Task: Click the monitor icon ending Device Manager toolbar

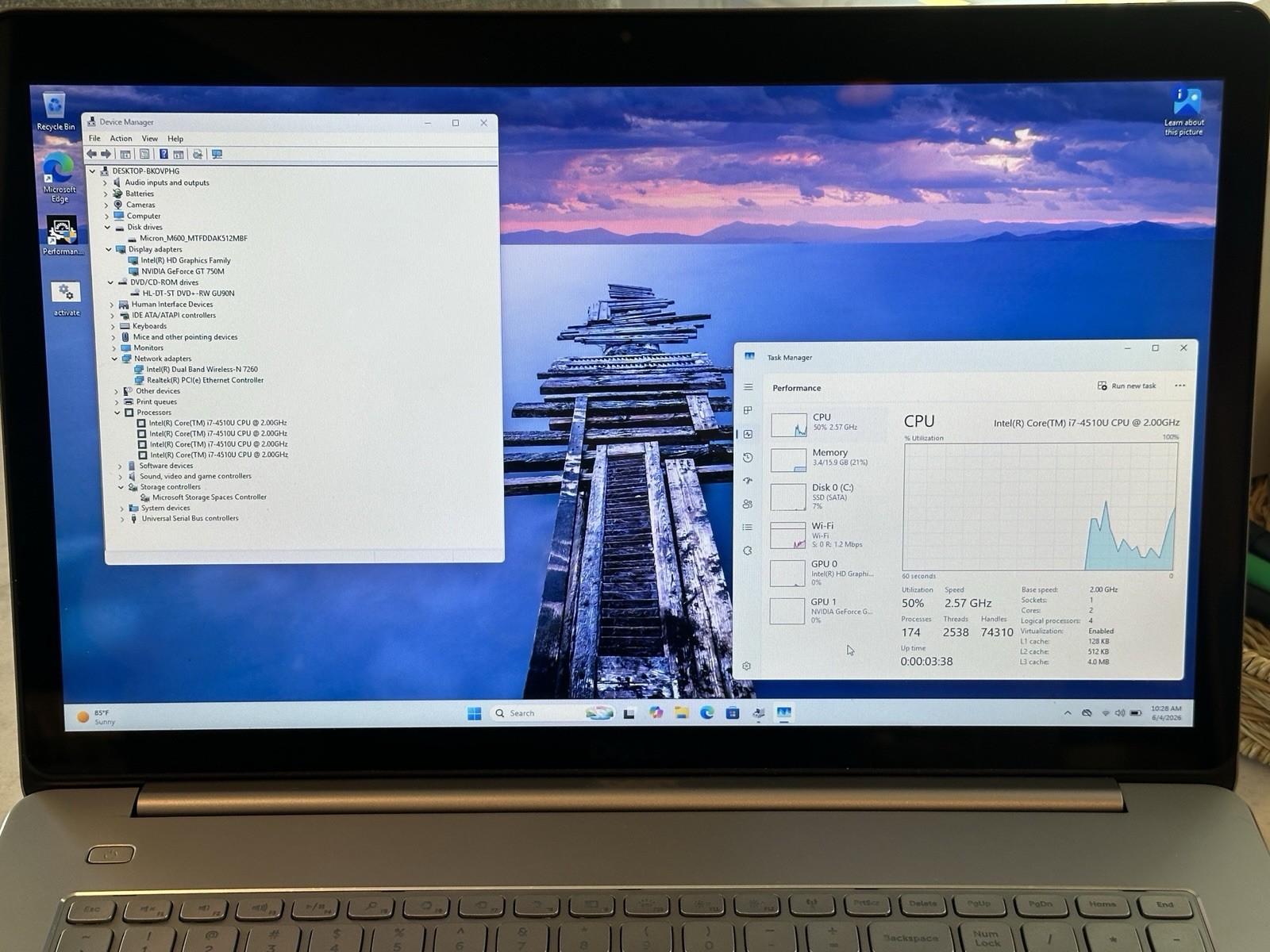Action: coord(217,154)
